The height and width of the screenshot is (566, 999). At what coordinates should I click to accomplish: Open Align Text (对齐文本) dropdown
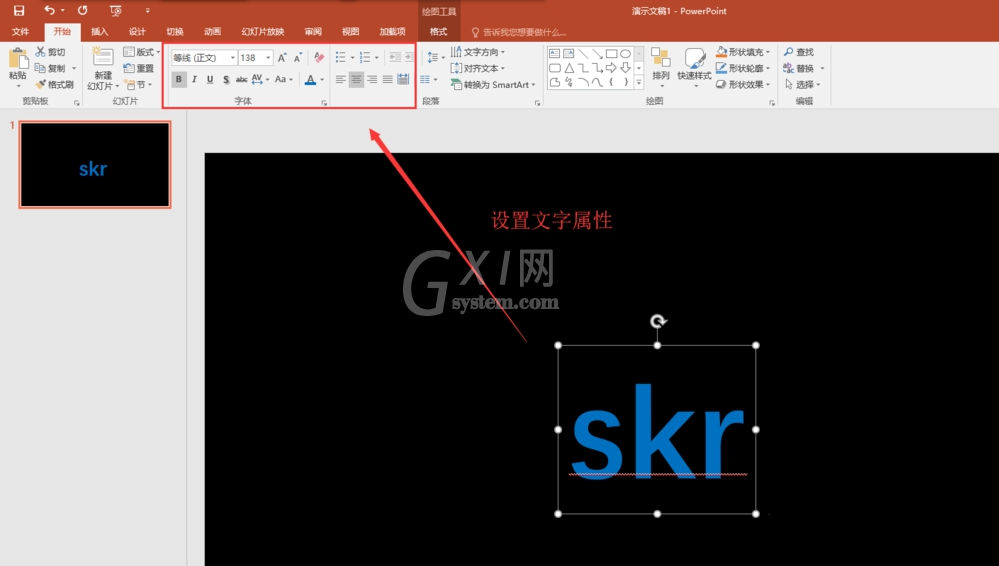pyautogui.click(x=478, y=68)
